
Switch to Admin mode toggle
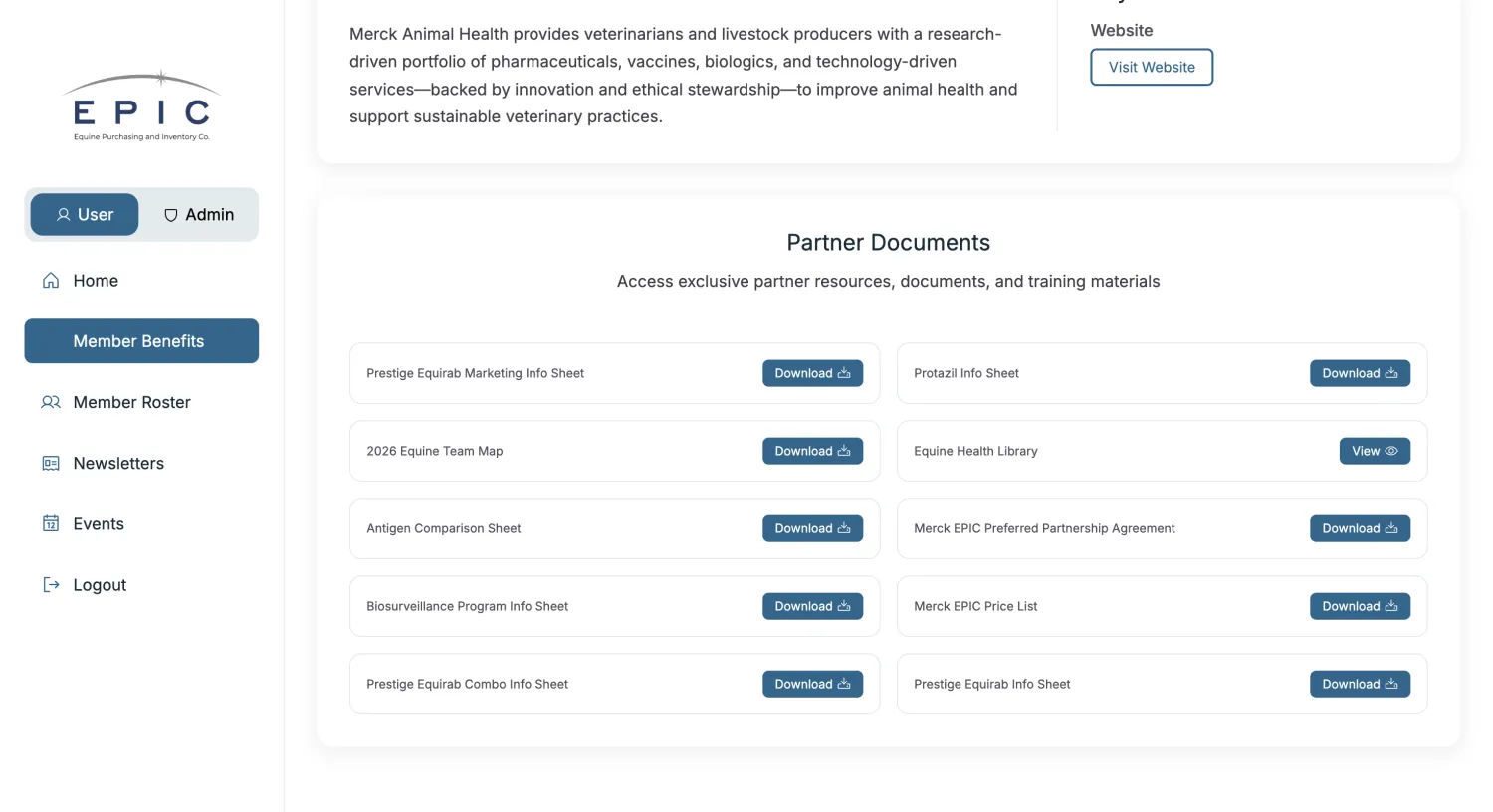(199, 214)
